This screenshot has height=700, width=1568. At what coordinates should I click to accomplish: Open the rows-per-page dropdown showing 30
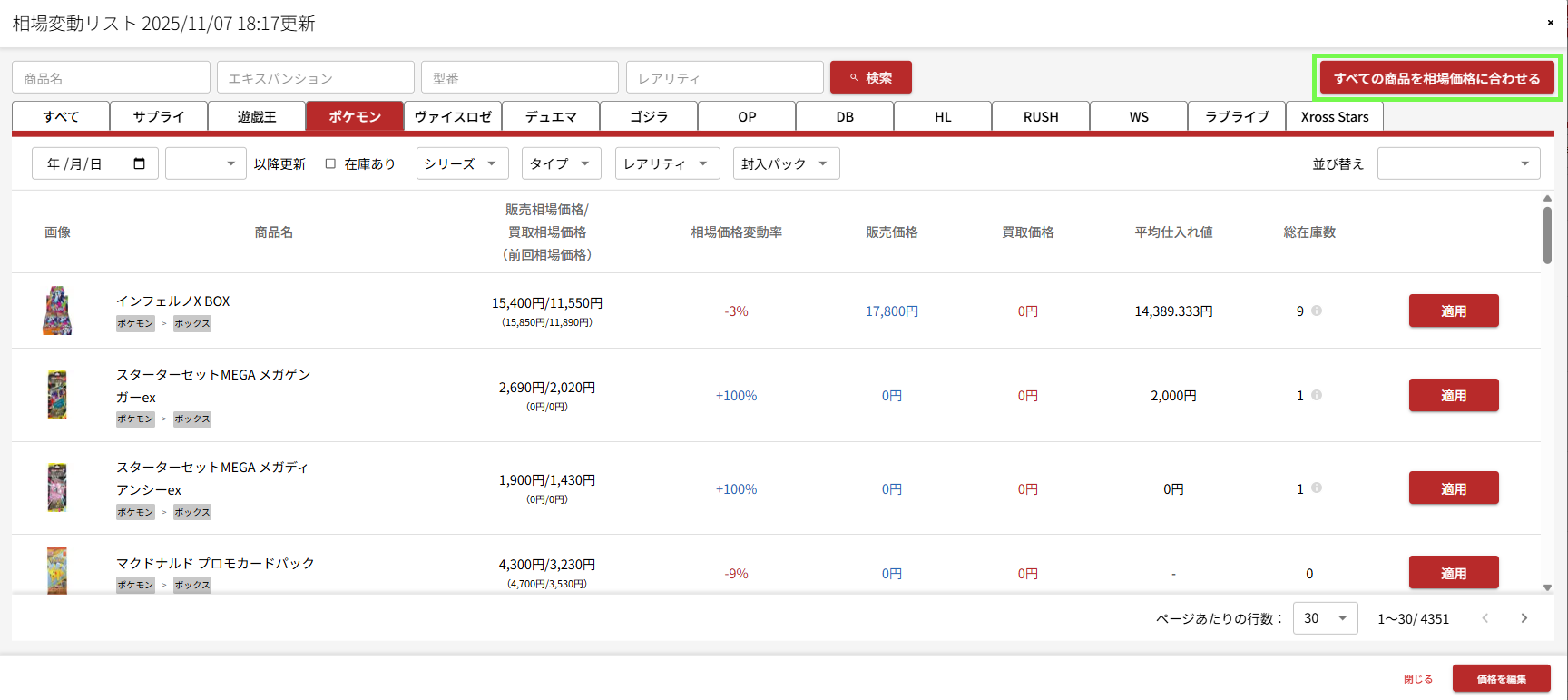(x=1325, y=618)
